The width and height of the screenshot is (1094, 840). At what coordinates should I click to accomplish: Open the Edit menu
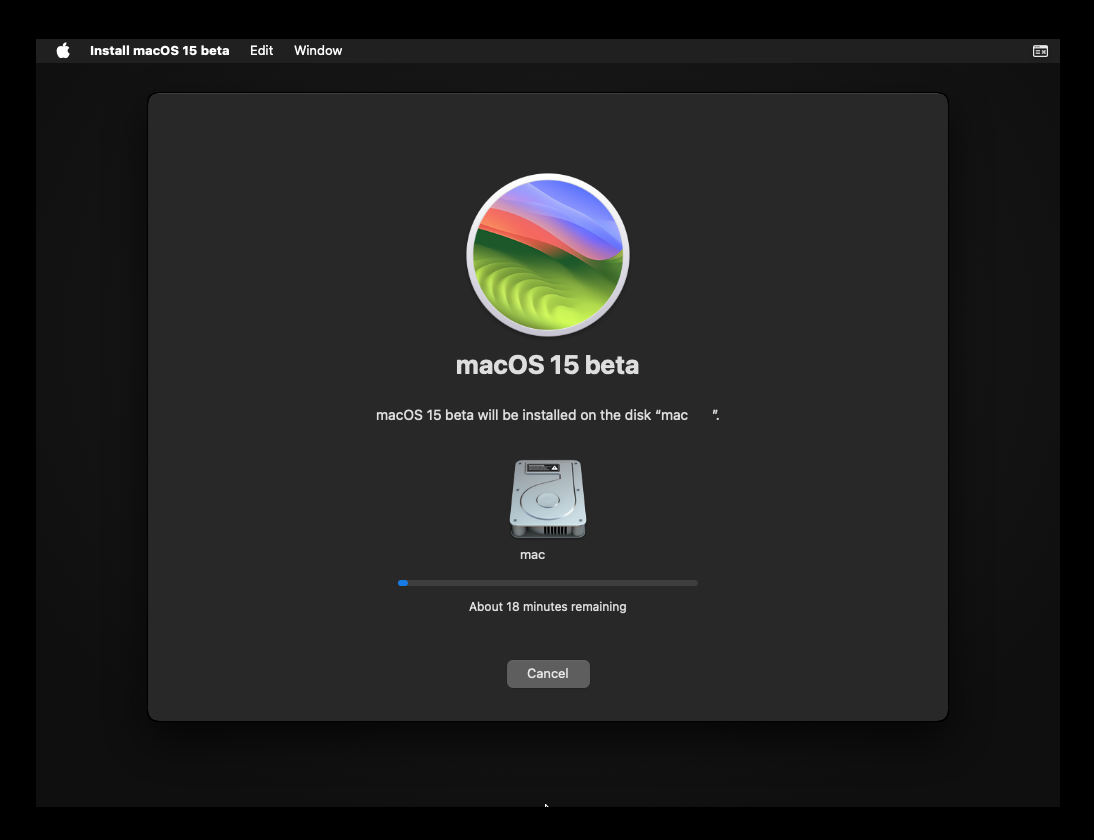[262, 51]
